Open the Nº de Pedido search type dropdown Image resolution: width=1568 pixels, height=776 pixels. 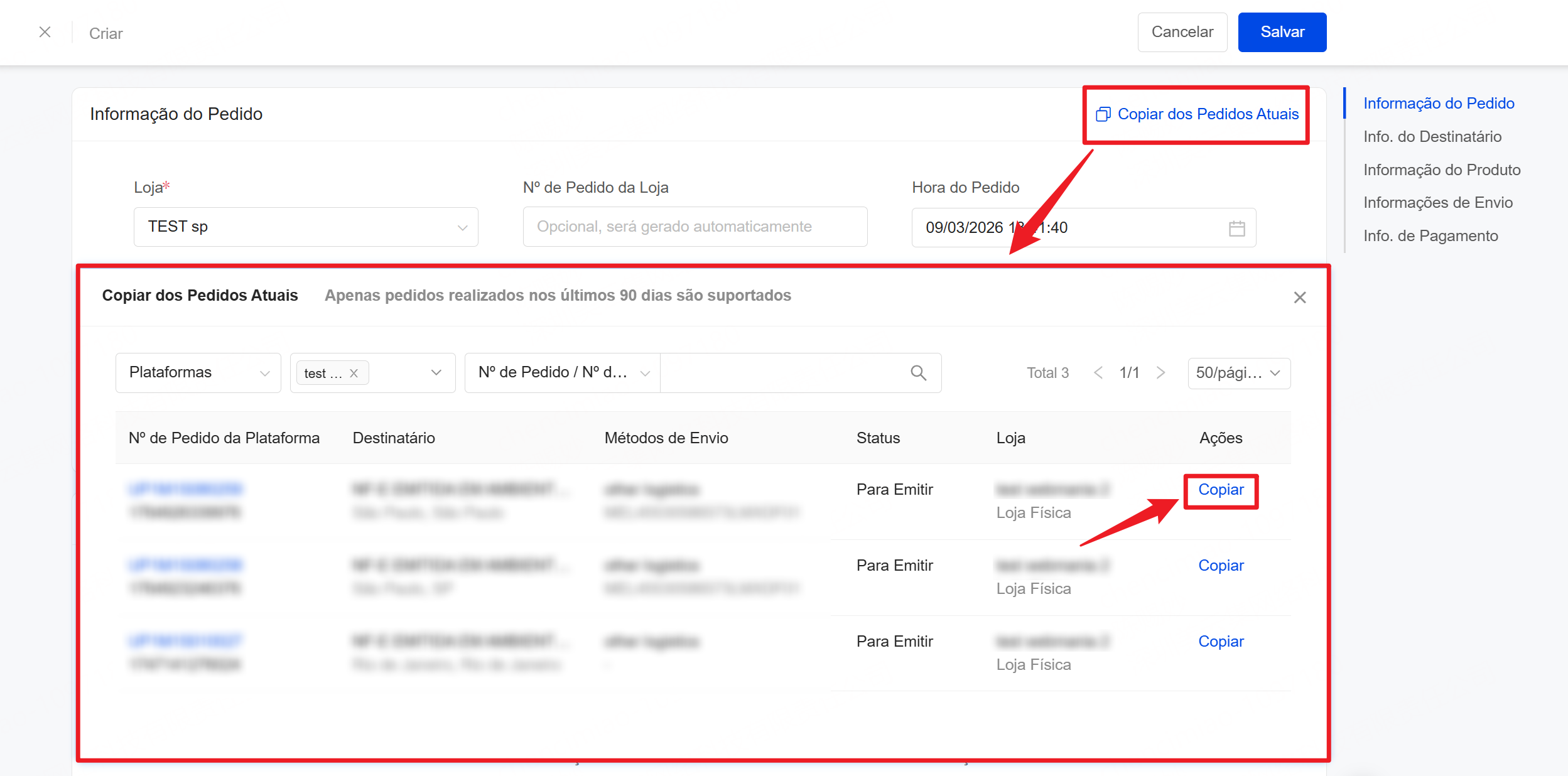coord(562,373)
